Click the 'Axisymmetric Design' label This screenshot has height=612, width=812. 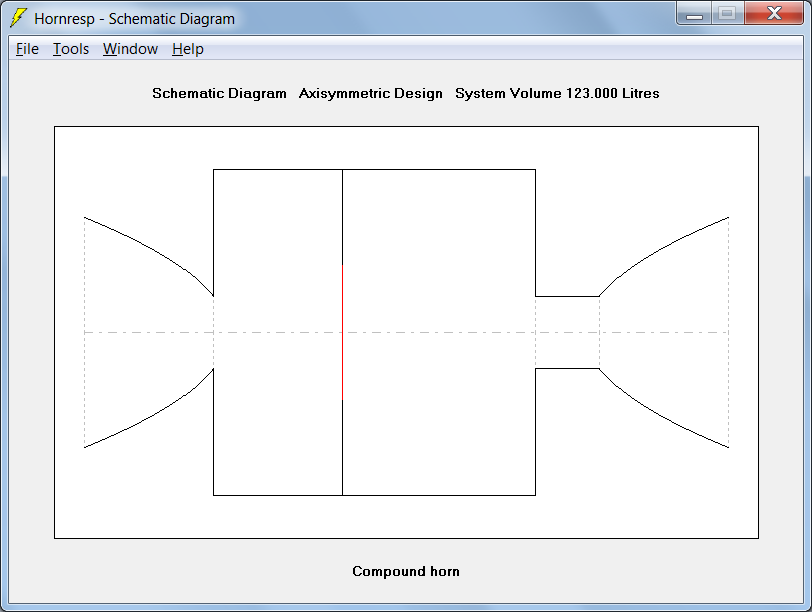pyautogui.click(x=371, y=94)
